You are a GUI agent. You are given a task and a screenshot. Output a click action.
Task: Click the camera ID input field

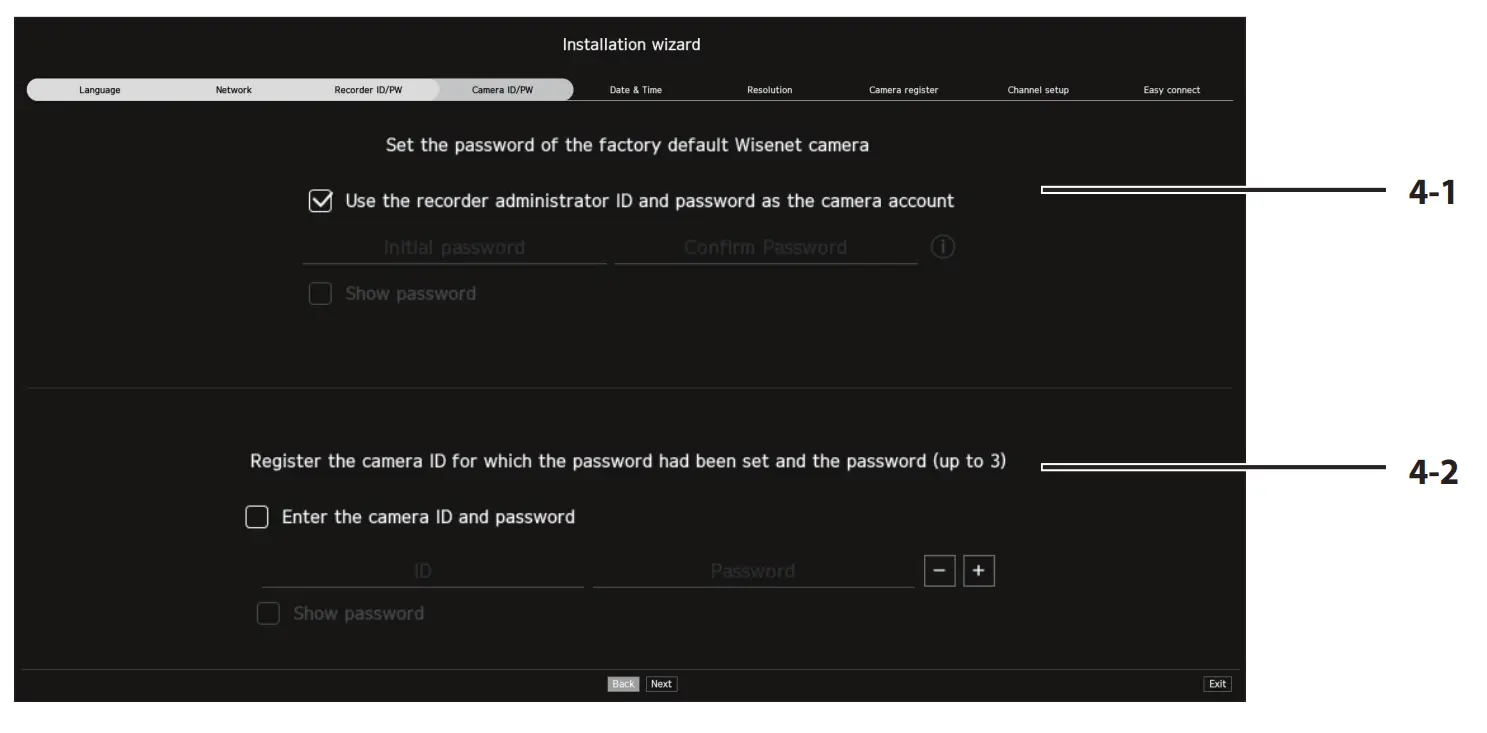pyautogui.click(x=422, y=570)
